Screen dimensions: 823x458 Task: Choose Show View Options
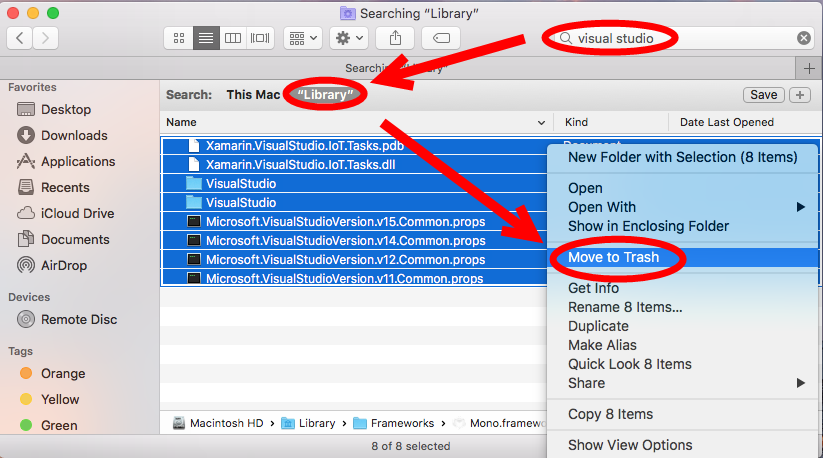click(682, 445)
